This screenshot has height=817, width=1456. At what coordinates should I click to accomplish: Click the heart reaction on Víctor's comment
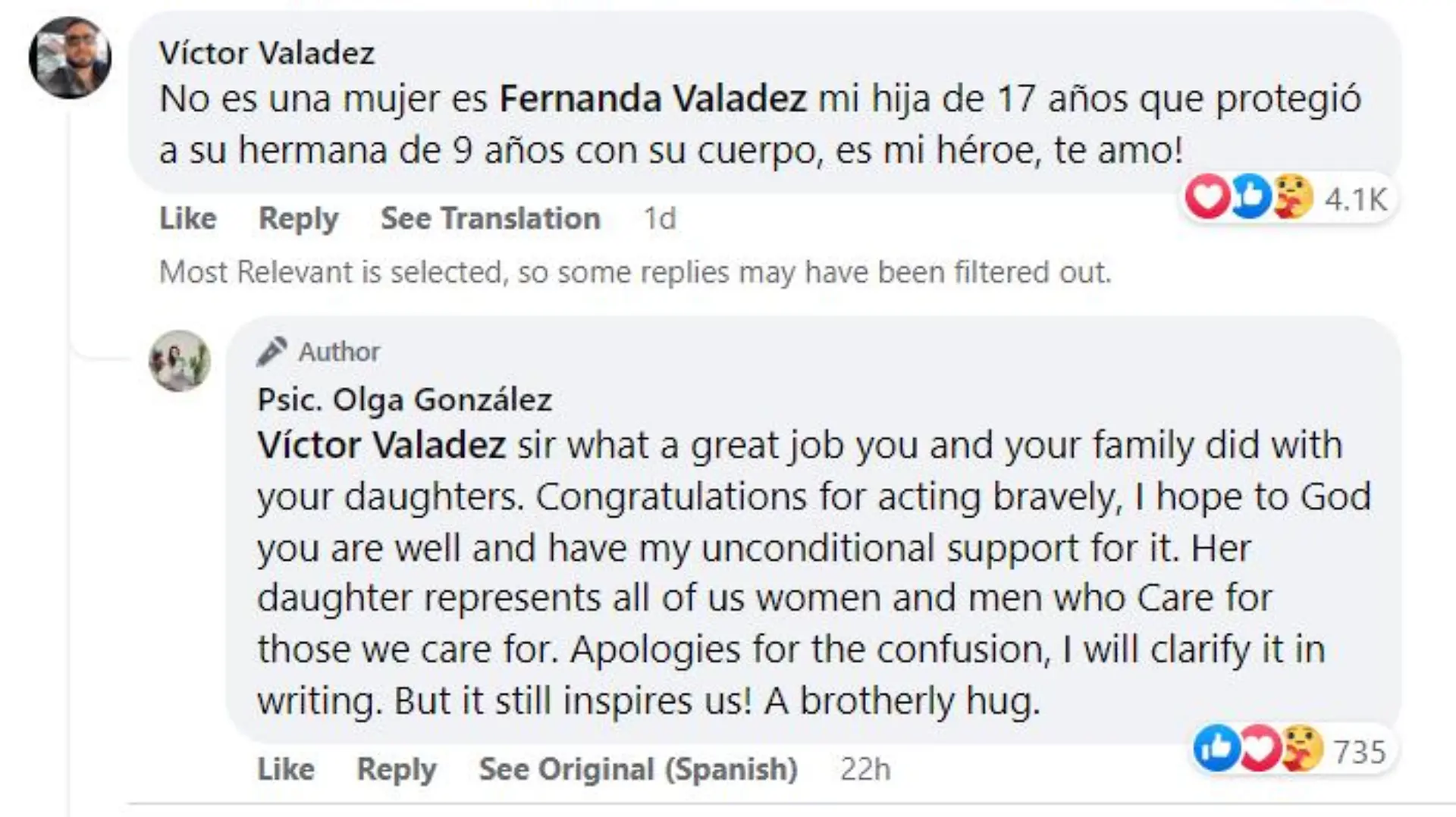[1207, 196]
